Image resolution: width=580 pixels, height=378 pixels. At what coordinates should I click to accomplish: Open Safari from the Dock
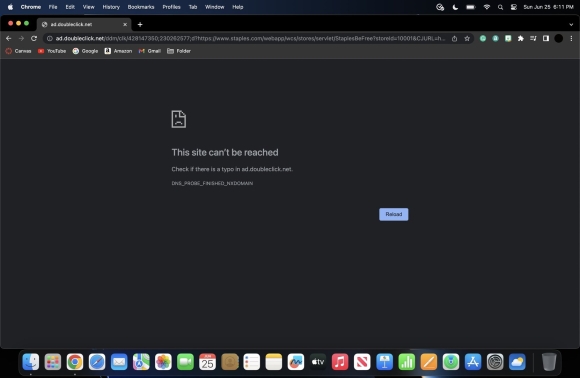tap(97, 362)
